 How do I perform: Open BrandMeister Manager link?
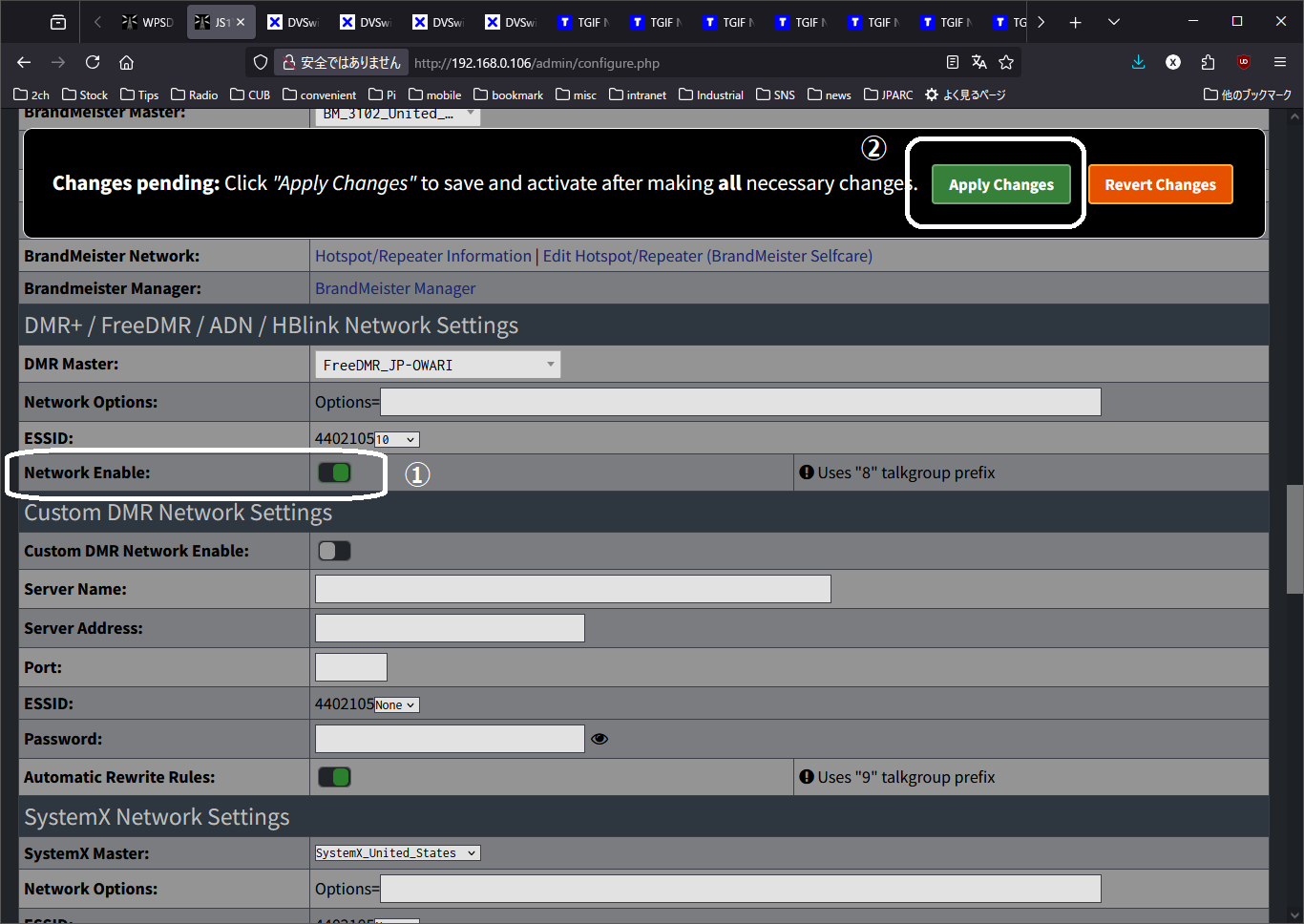(x=395, y=288)
